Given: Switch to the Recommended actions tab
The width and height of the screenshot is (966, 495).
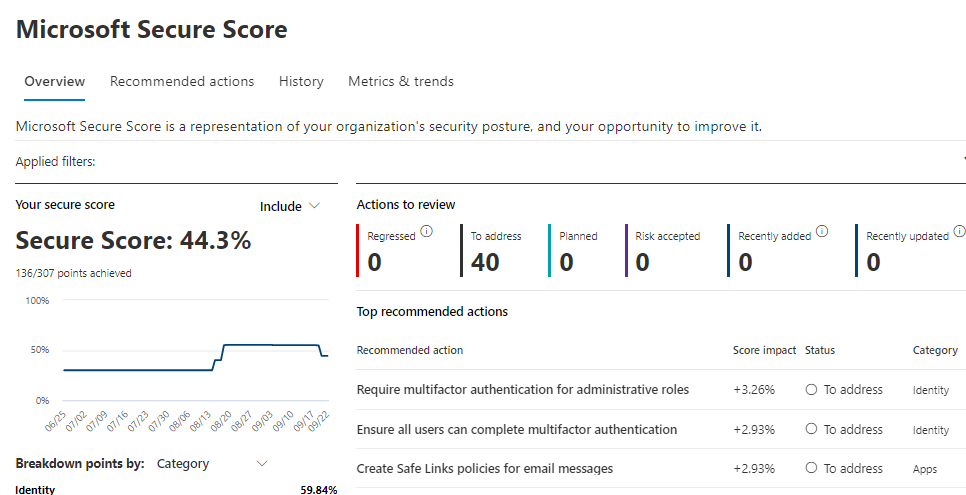Looking at the screenshot, I should click(182, 82).
